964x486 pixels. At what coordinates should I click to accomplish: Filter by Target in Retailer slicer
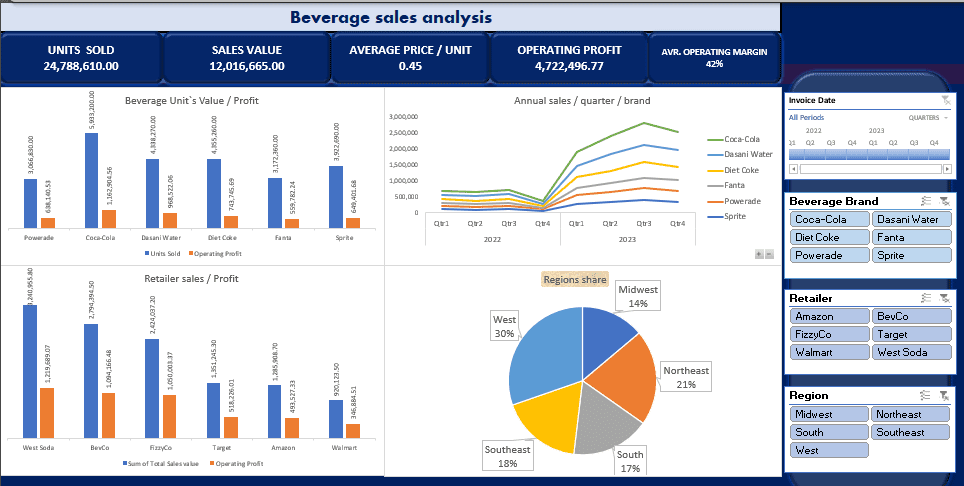pyautogui.click(x=911, y=334)
